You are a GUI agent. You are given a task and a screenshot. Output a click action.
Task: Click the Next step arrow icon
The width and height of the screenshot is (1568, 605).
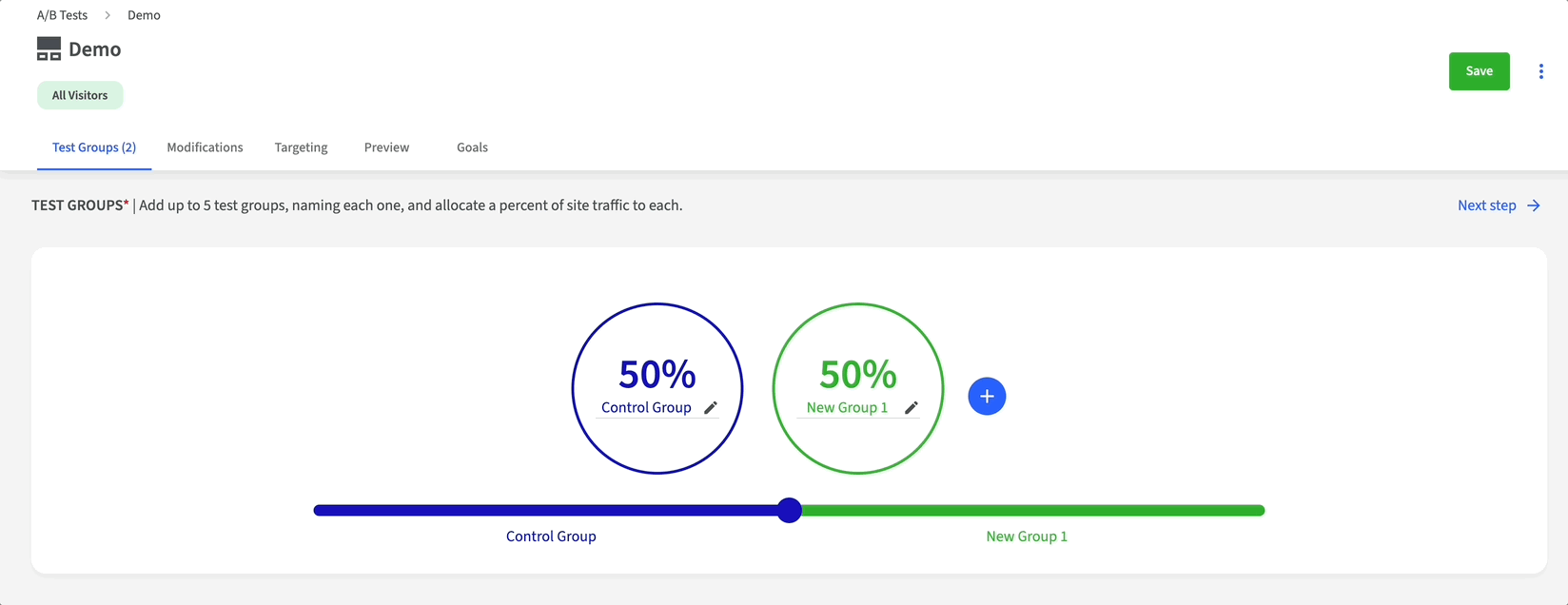point(1534,205)
